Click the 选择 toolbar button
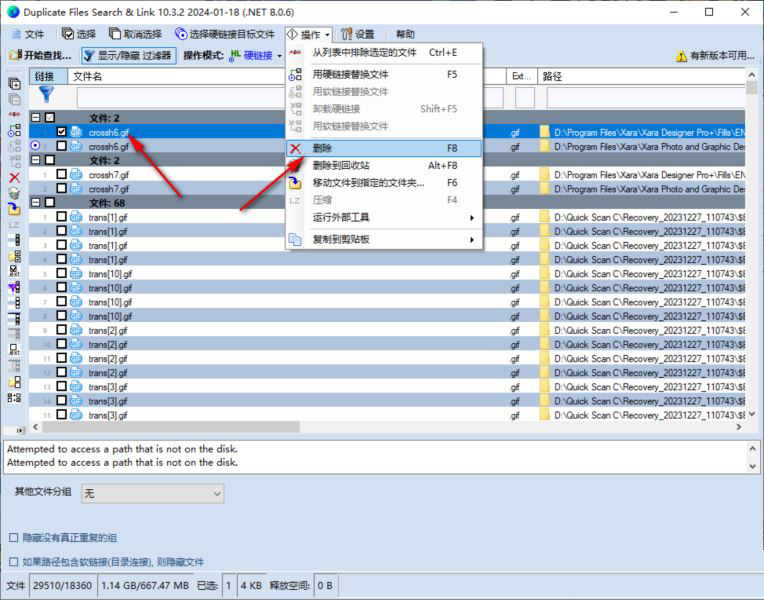764x600 pixels. 79,34
